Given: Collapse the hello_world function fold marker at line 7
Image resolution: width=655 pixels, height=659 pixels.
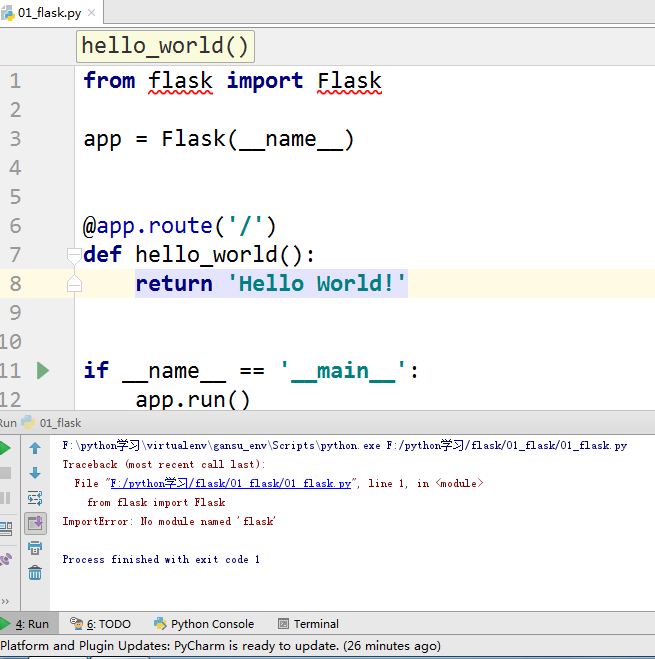Looking at the screenshot, I should pos(74,255).
